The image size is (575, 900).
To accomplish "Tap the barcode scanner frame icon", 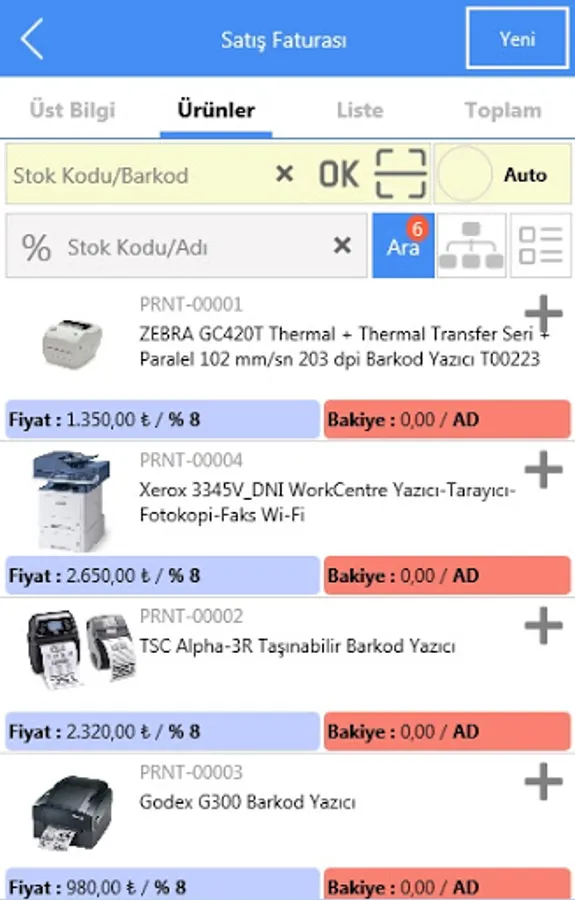I will (401, 173).
